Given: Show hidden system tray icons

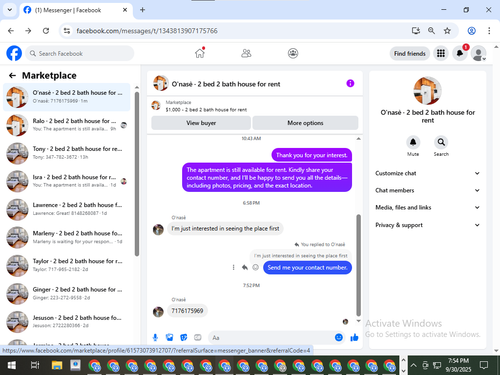Looking at the screenshot, I should pos(413,366).
